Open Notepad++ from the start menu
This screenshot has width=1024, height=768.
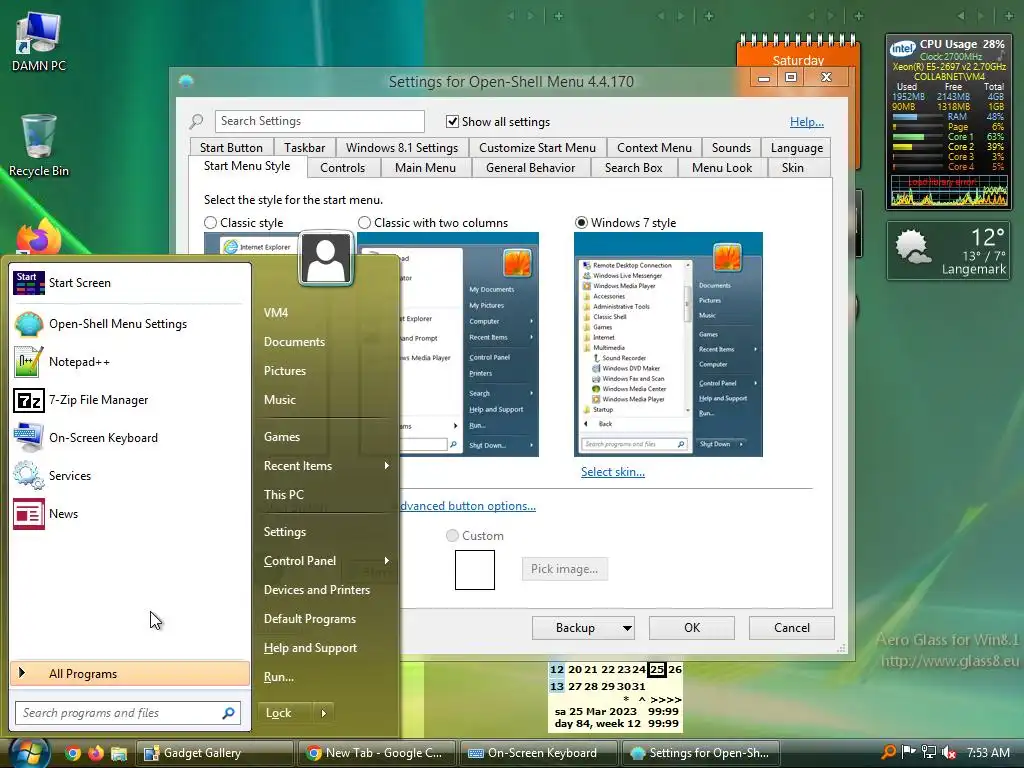click(129, 362)
